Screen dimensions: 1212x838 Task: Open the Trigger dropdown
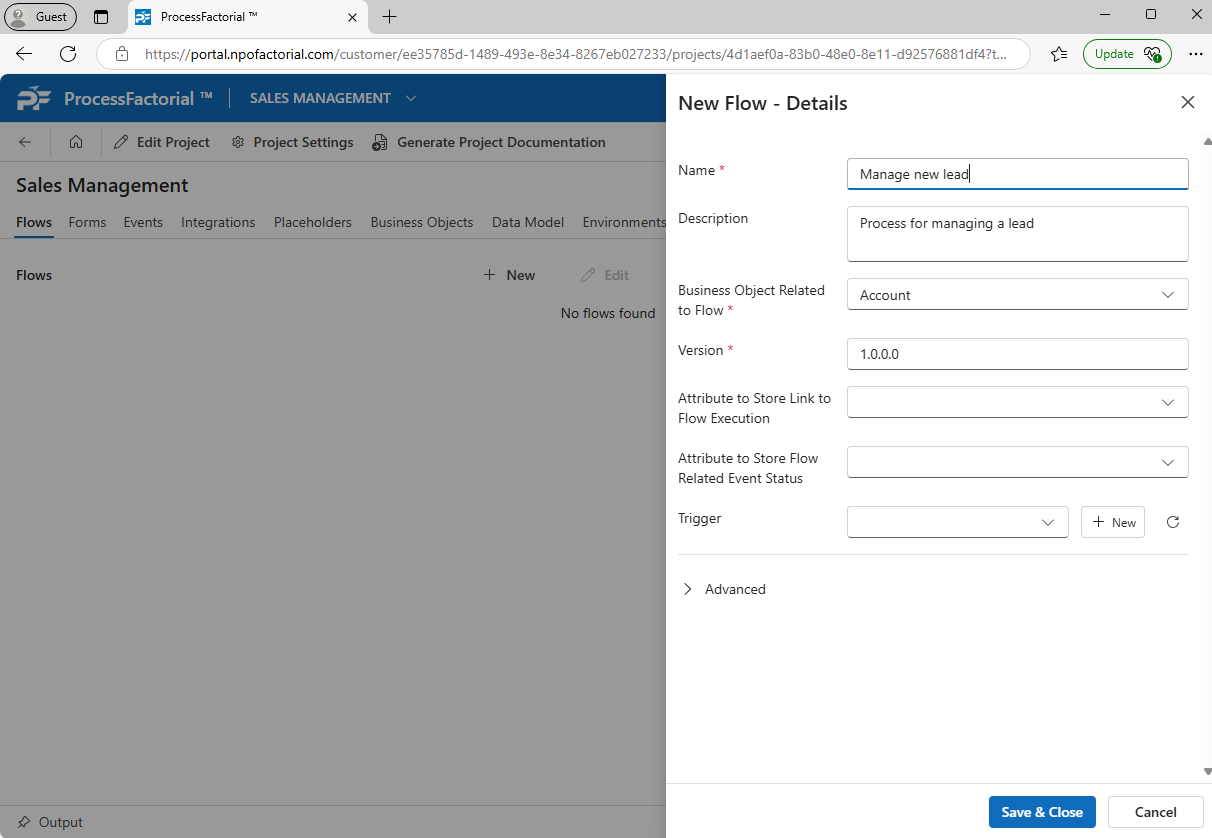[x=957, y=522]
